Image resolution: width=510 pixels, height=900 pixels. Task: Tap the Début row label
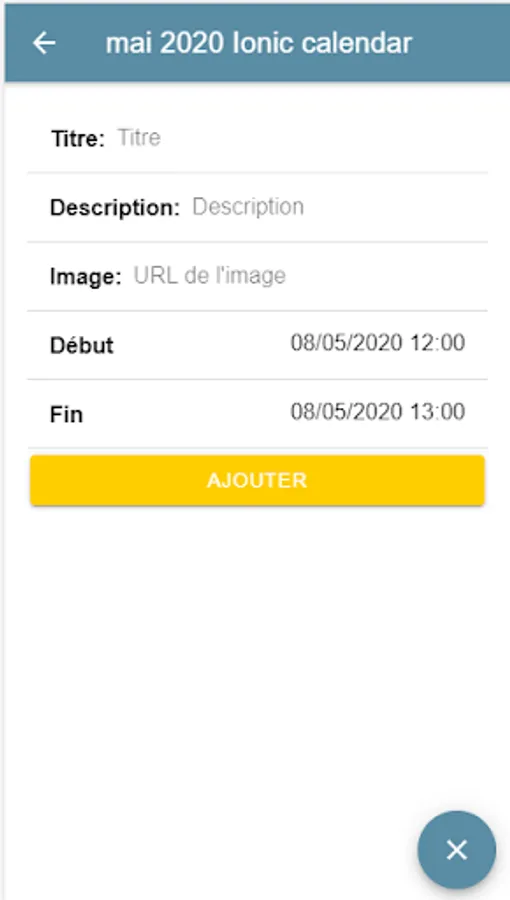click(81, 346)
